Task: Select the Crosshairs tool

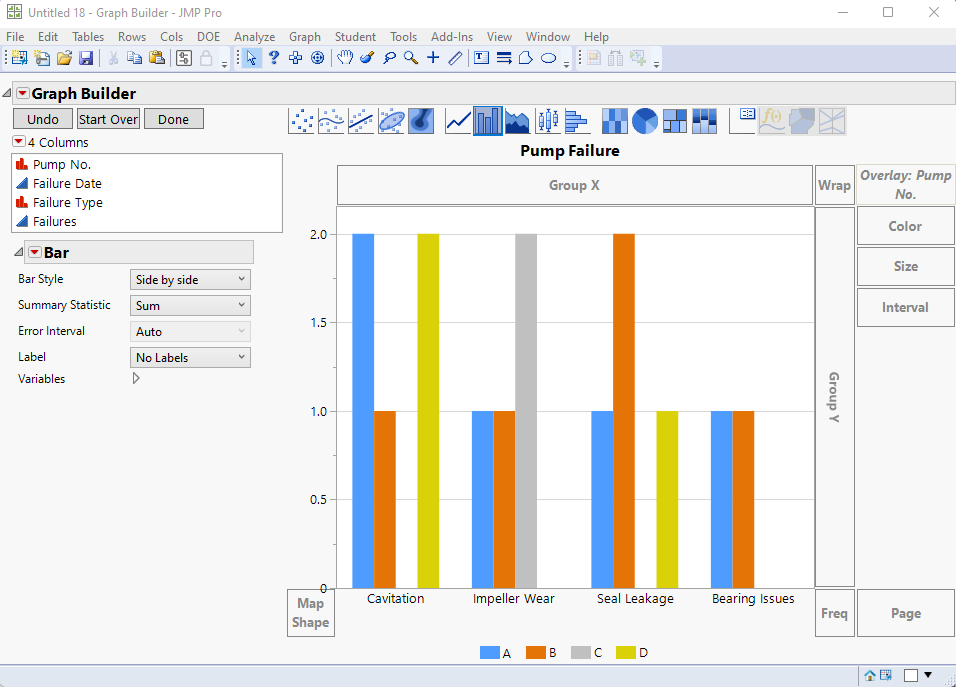Action: pyautogui.click(x=296, y=58)
